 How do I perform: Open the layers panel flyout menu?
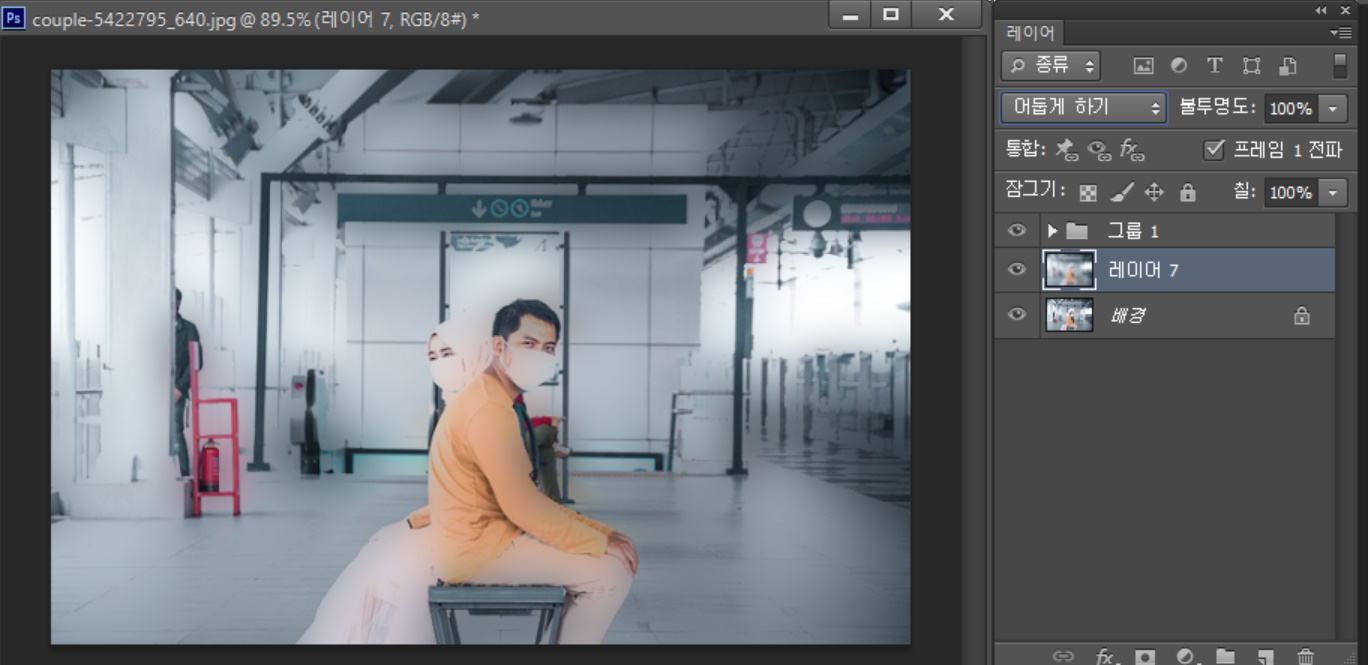(x=1341, y=33)
